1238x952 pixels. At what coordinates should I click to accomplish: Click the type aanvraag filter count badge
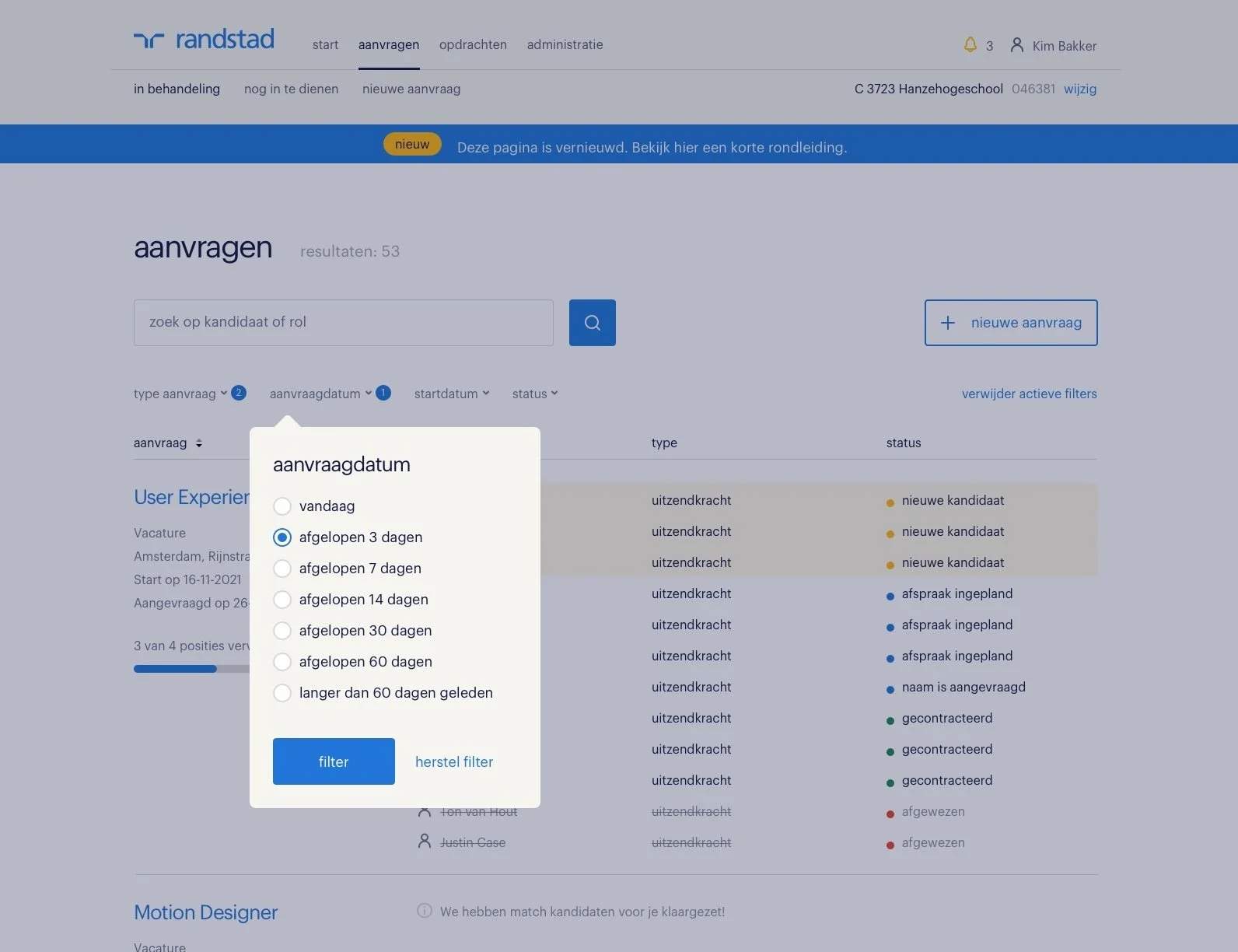point(239,393)
